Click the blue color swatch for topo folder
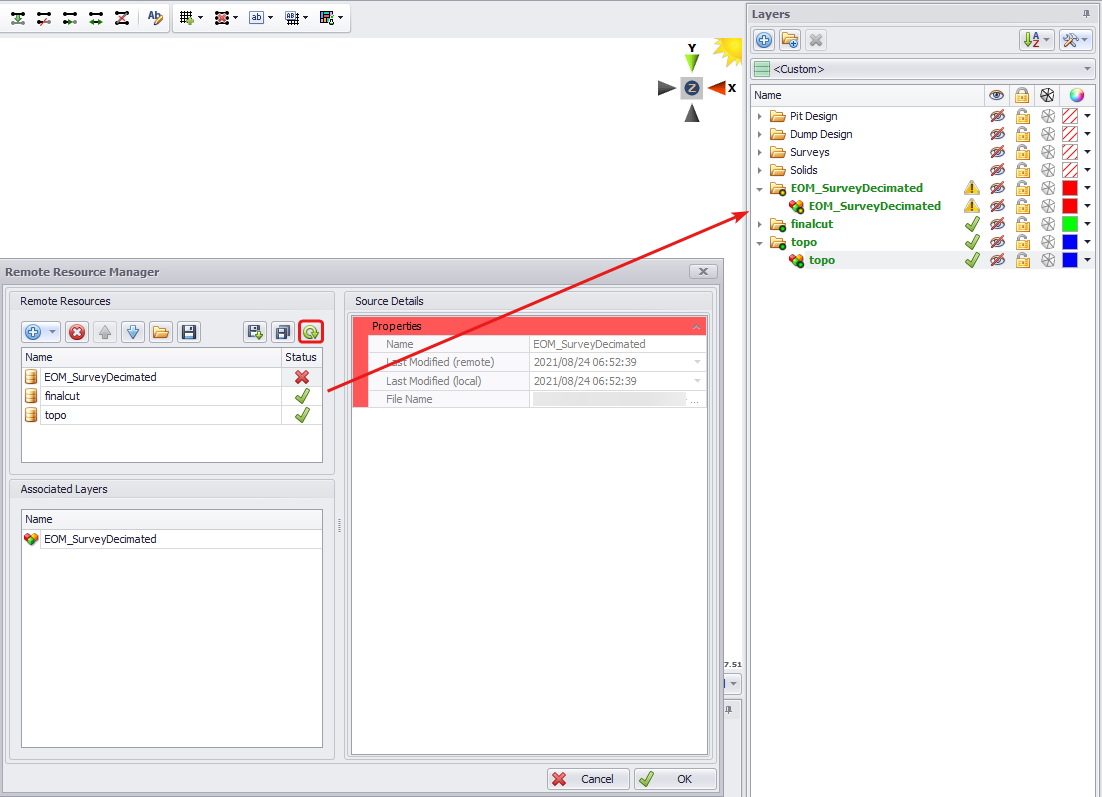This screenshot has width=1102, height=797. point(1070,242)
